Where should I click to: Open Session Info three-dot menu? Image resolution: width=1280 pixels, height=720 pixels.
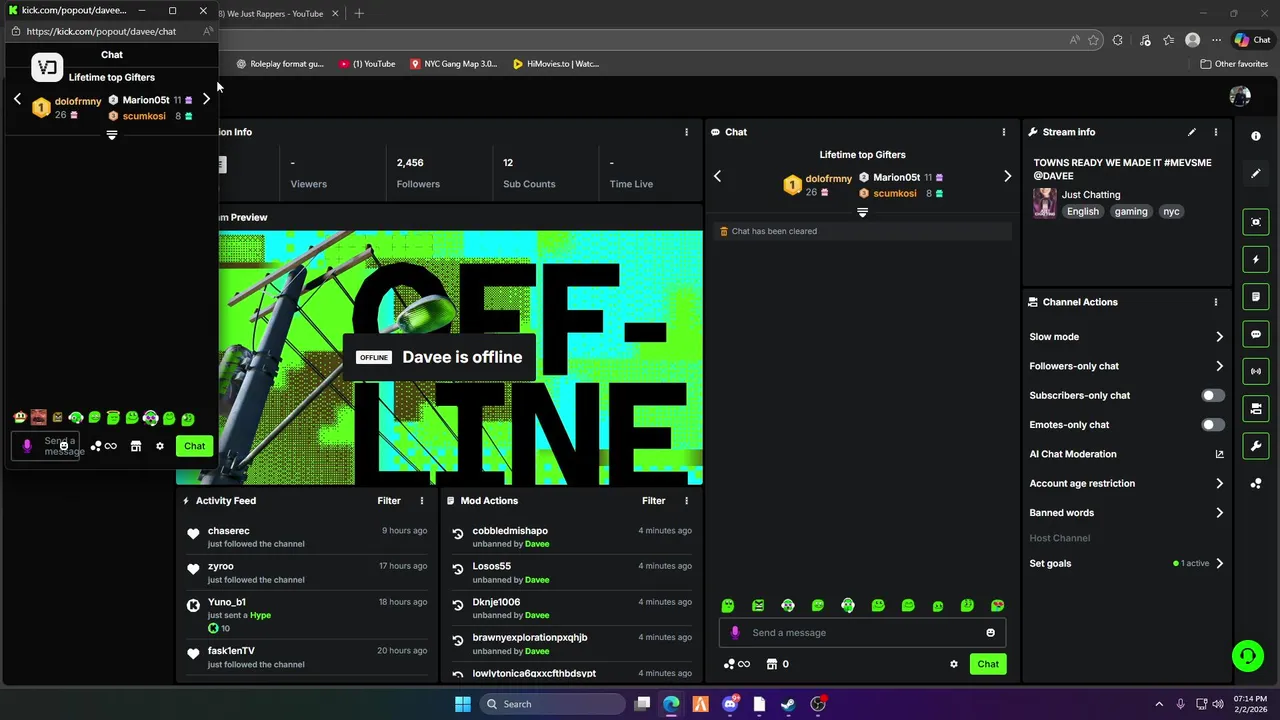coord(686,132)
